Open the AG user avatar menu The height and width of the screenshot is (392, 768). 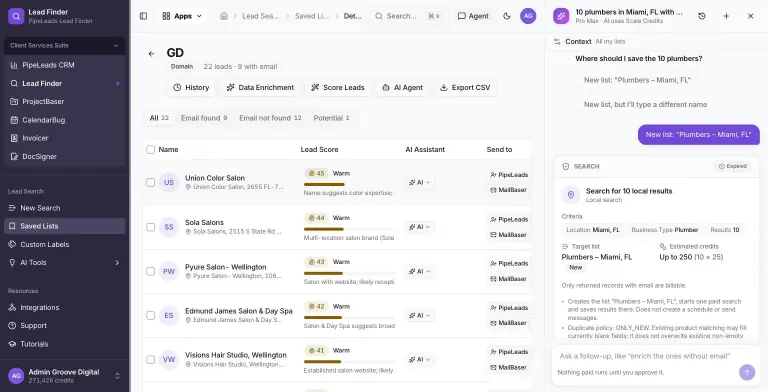click(528, 16)
